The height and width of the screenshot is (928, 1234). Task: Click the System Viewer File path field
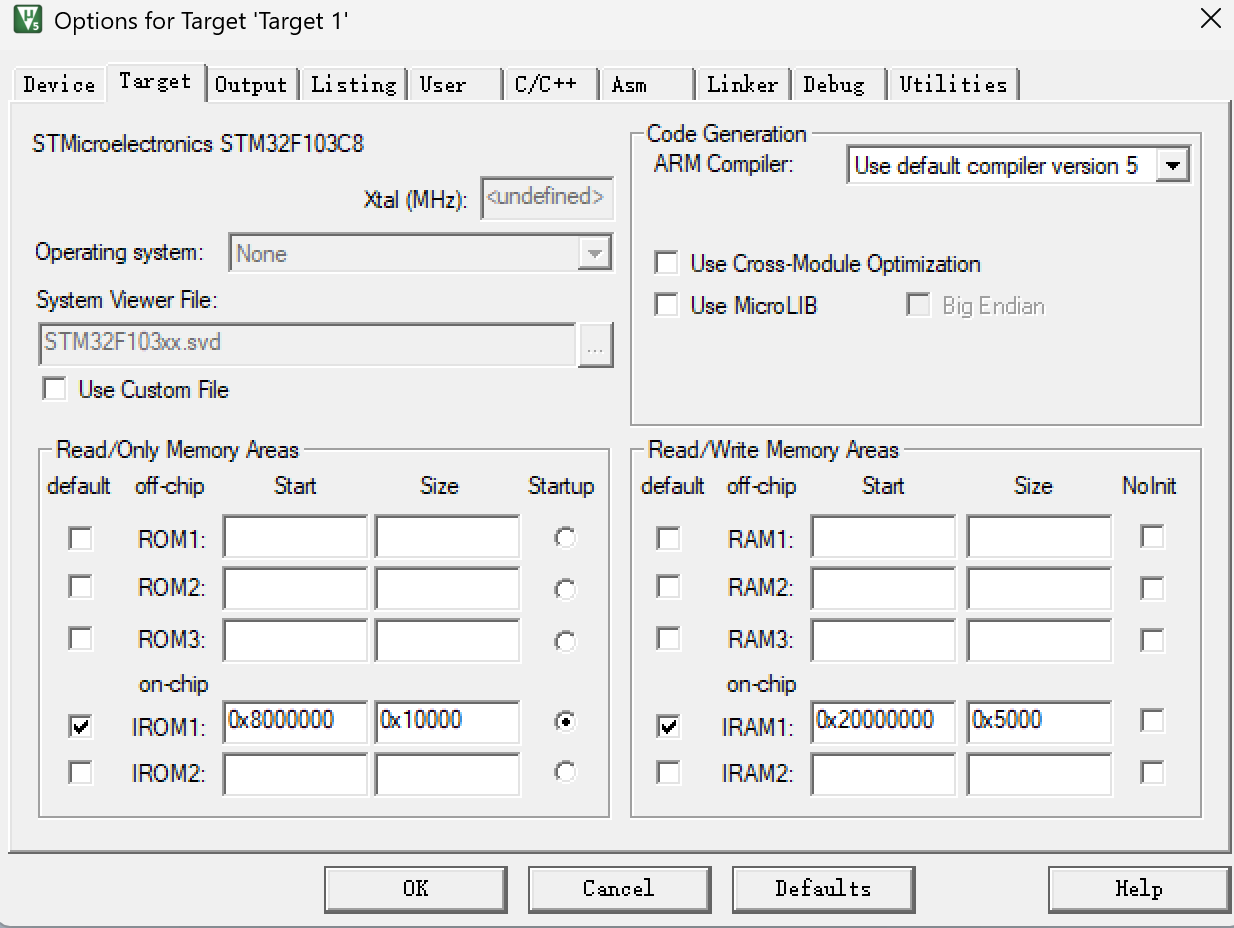pos(308,344)
